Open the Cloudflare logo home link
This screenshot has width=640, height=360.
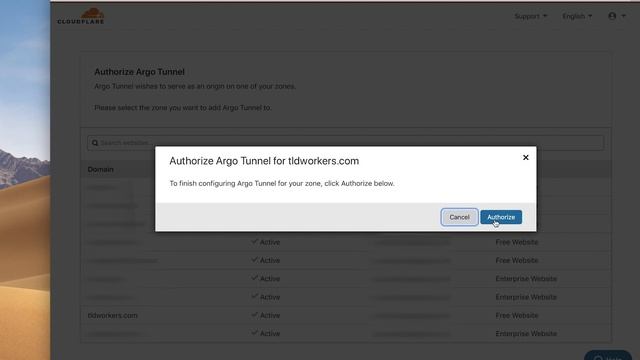tap(81, 16)
